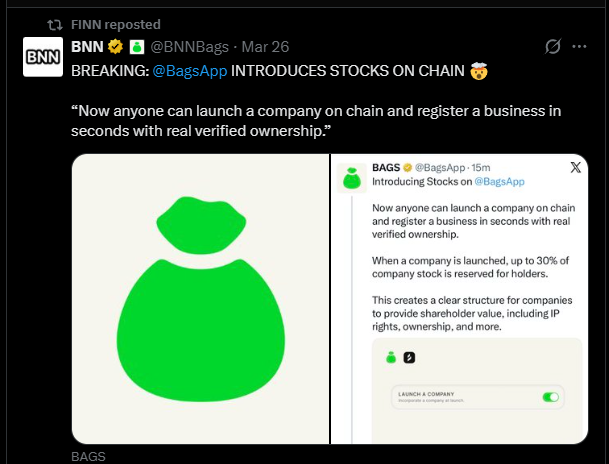
Task: Click the gold verified badge beside BNN
Action: tap(117, 47)
